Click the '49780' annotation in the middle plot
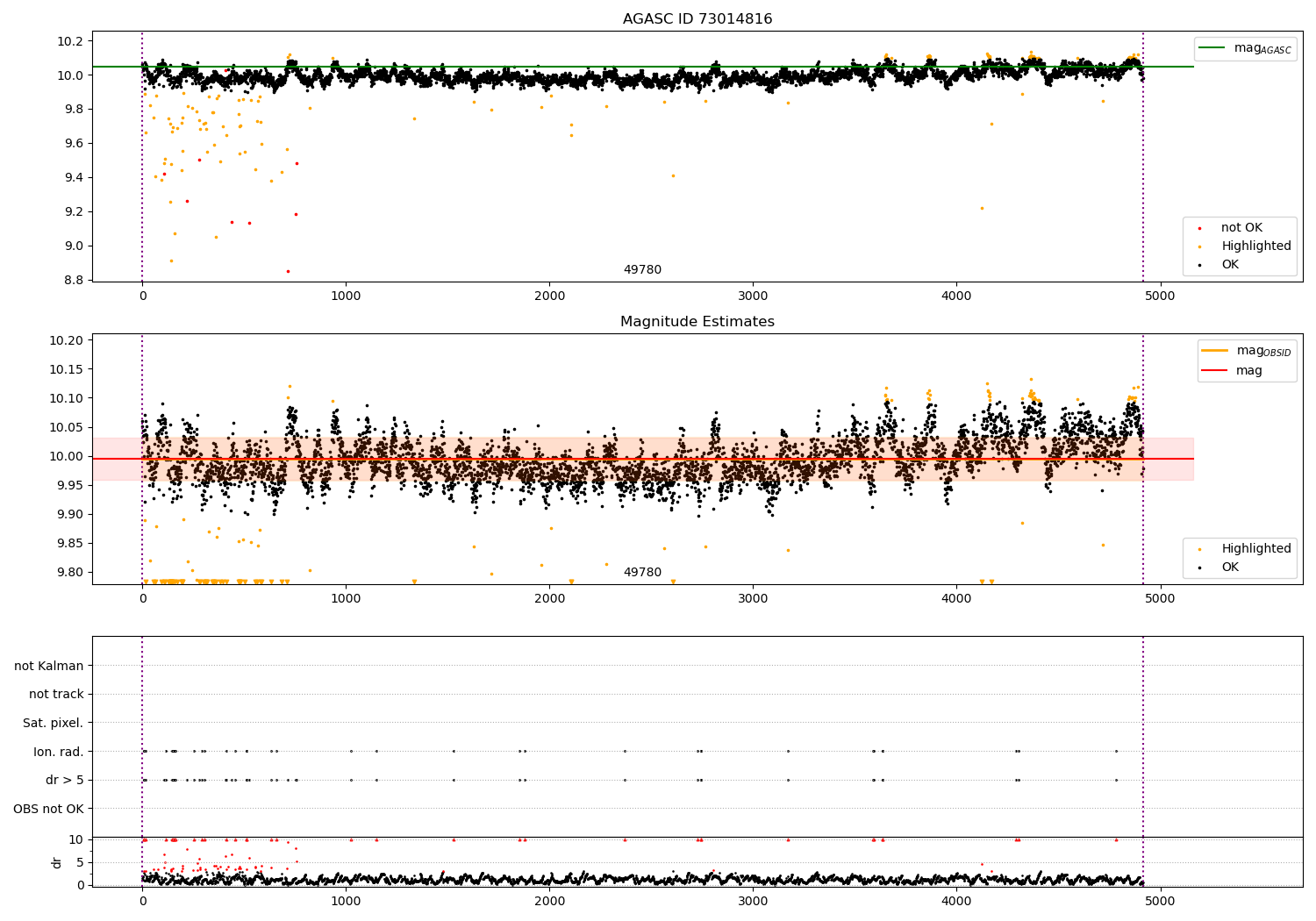1316x921 pixels. pyautogui.click(x=642, y=573)
